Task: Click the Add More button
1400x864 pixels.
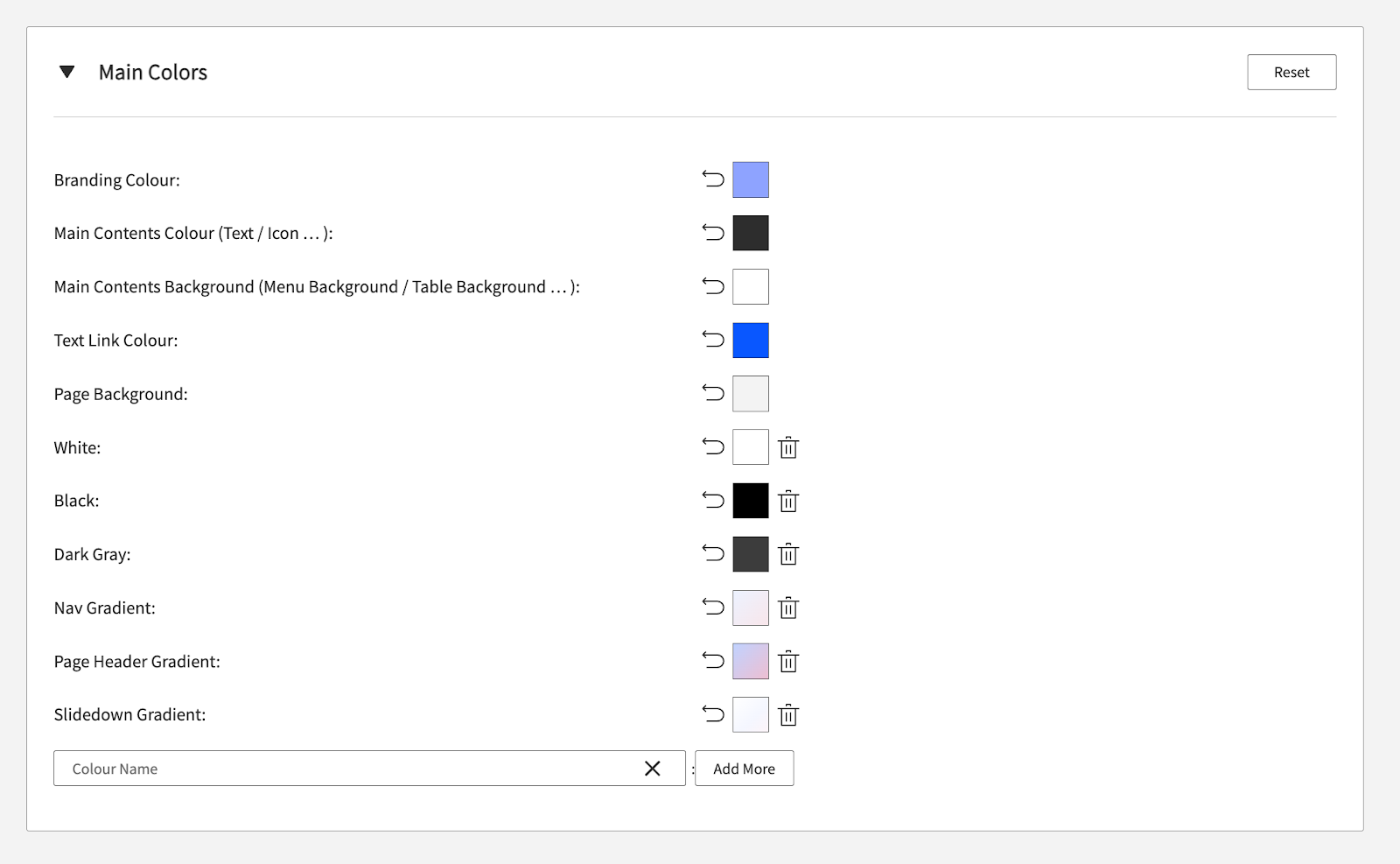Action: [x=744, y=769]
